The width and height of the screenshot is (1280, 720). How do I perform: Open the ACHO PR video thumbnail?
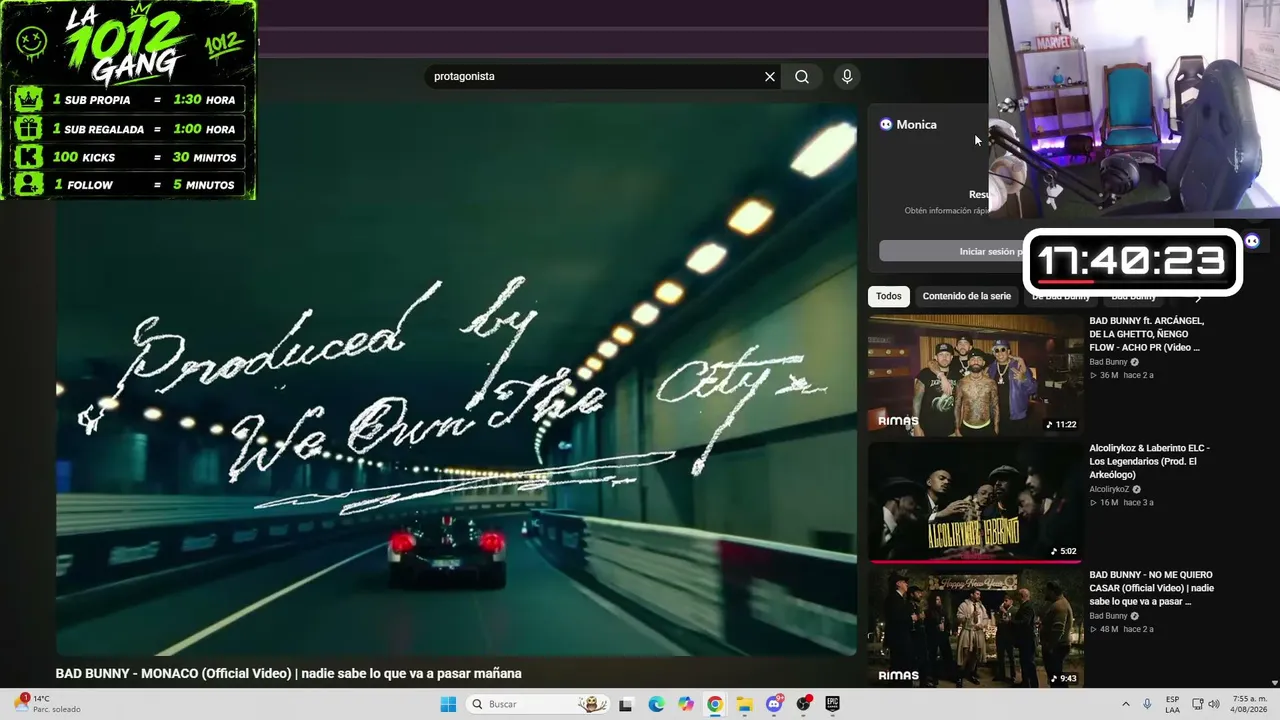coord(974,375)
